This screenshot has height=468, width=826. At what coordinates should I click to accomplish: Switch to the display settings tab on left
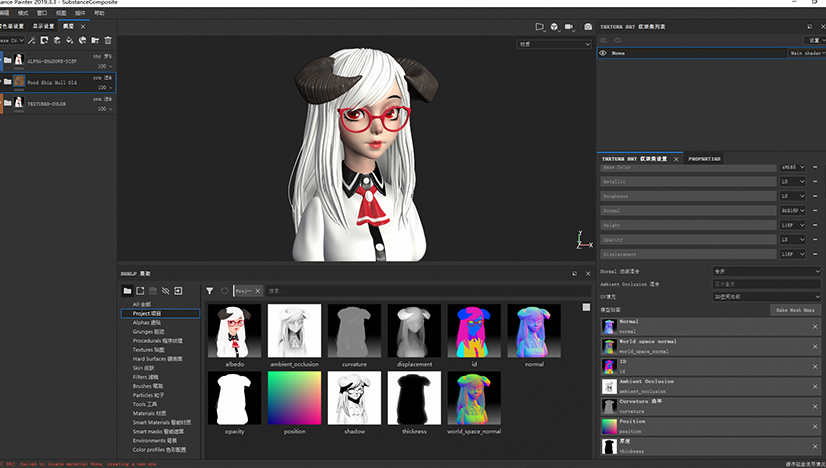tap(43, 26)
